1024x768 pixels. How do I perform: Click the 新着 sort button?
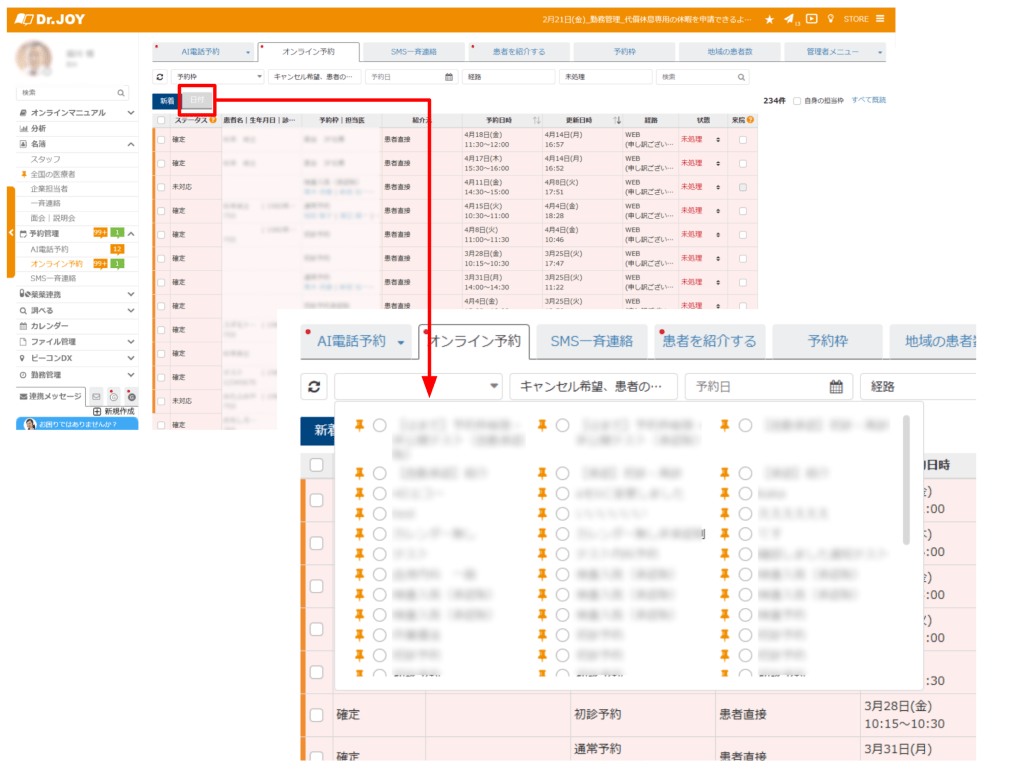[x=166, y=101]
